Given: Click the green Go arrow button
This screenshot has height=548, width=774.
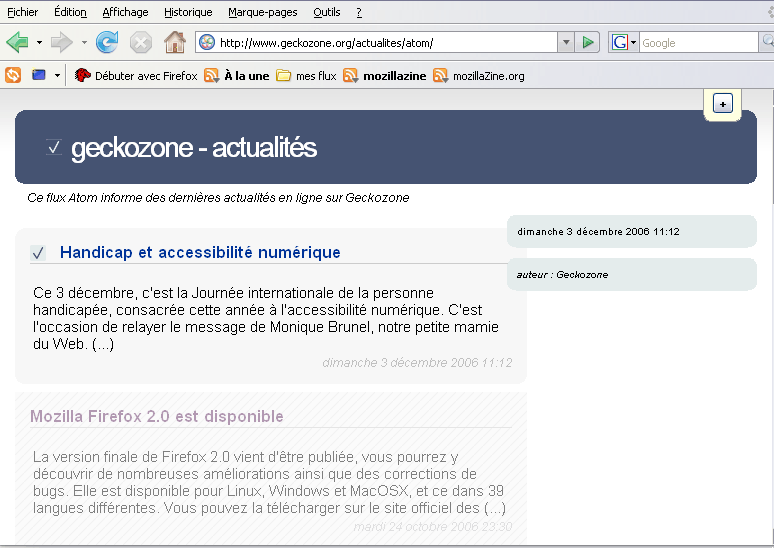Looking at the screenshot, I should click(x=587, y=42).
